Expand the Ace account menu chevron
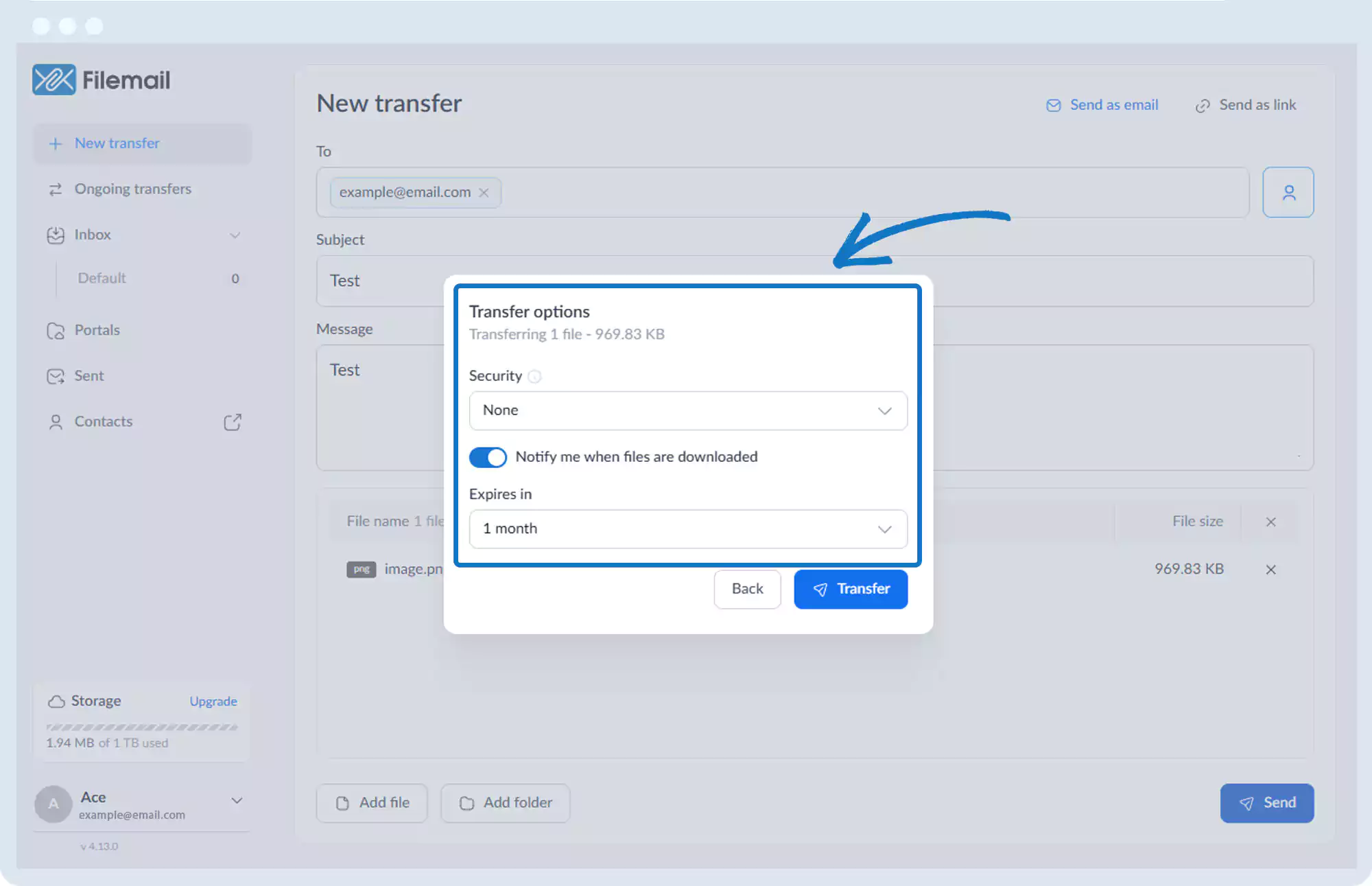The image size is (1372, 886). pyautogui.click(x=237, y=801)
